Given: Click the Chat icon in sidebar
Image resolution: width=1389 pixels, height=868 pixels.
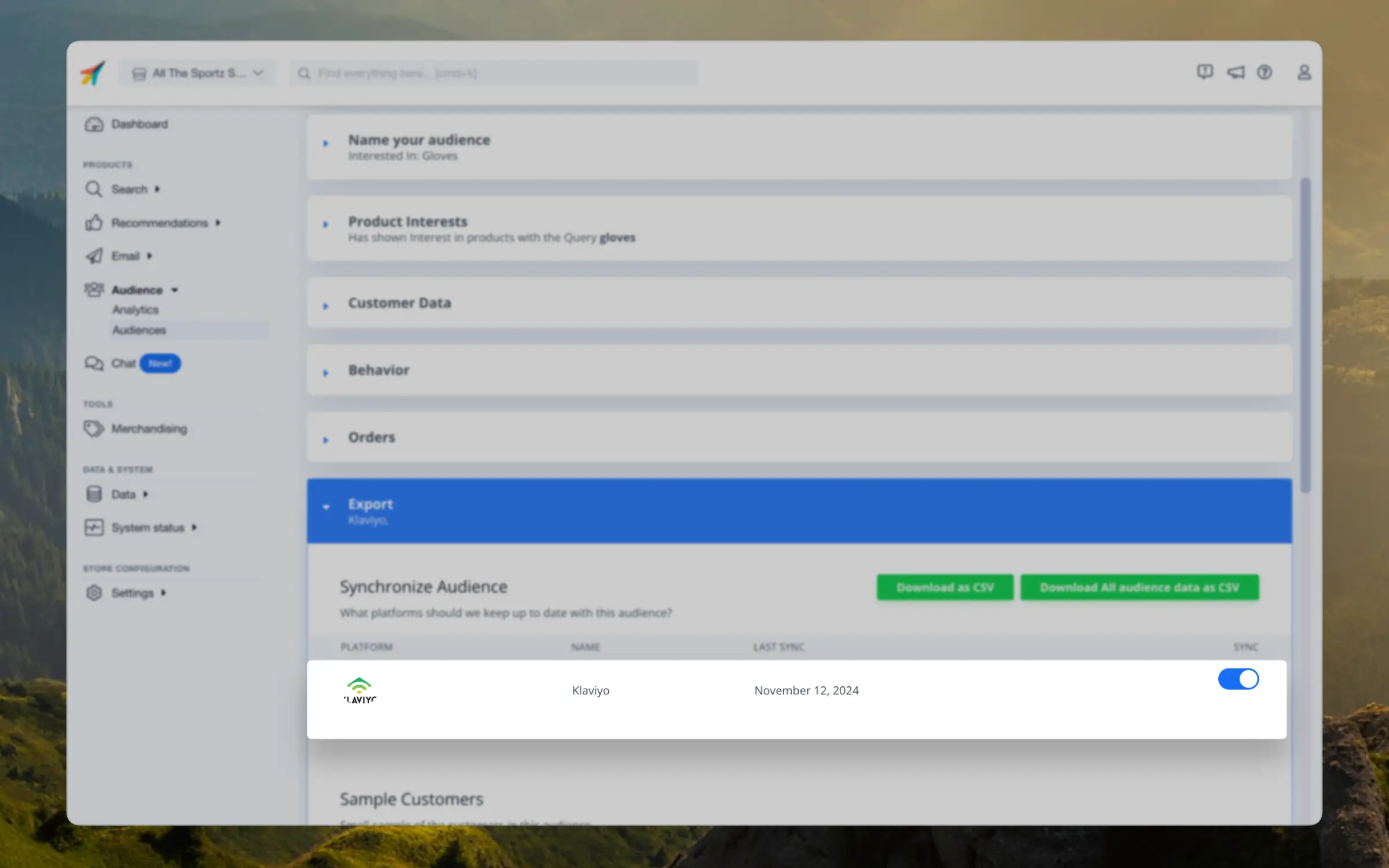Looking at the screenshot, I should pos(96,363).
